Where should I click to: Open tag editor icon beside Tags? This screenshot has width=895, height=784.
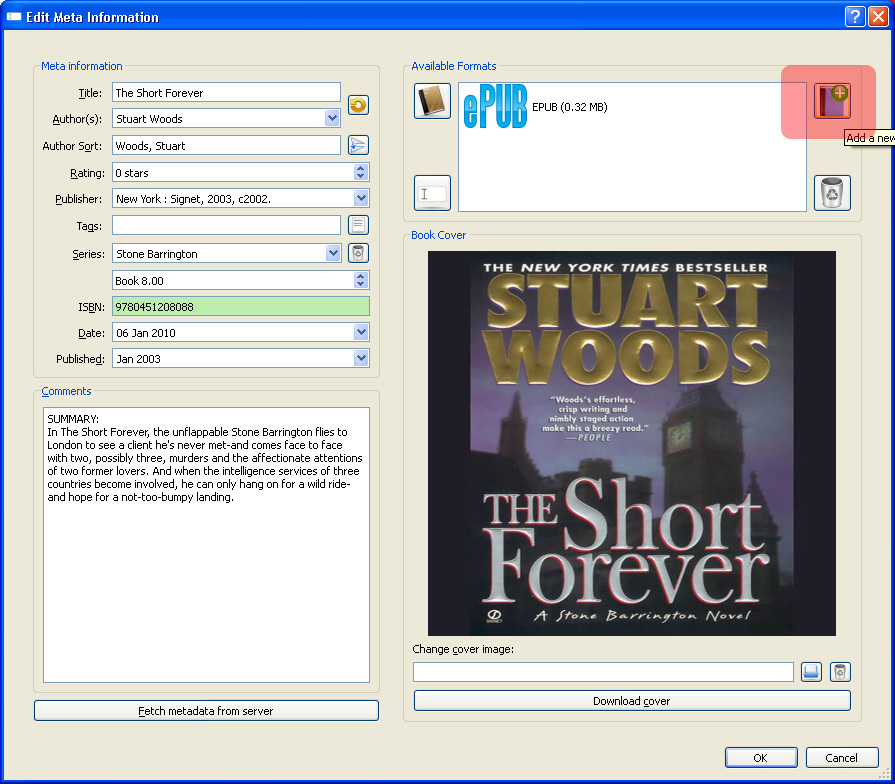coord(358,225)
